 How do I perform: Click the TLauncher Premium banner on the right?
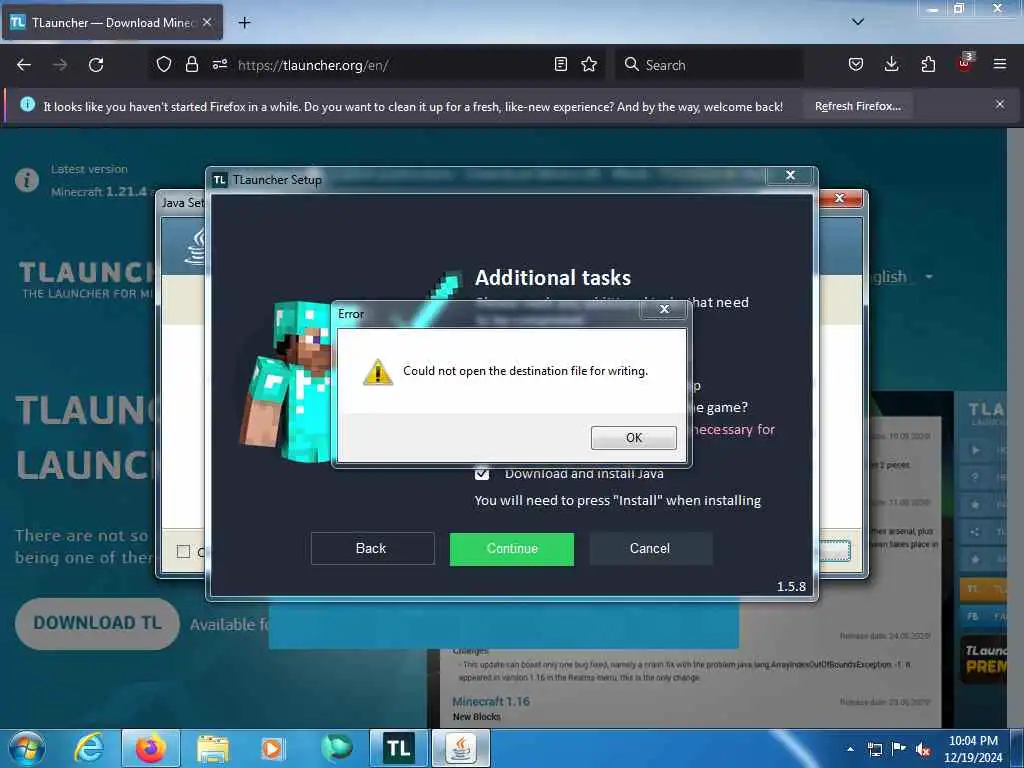coord(984,659)
